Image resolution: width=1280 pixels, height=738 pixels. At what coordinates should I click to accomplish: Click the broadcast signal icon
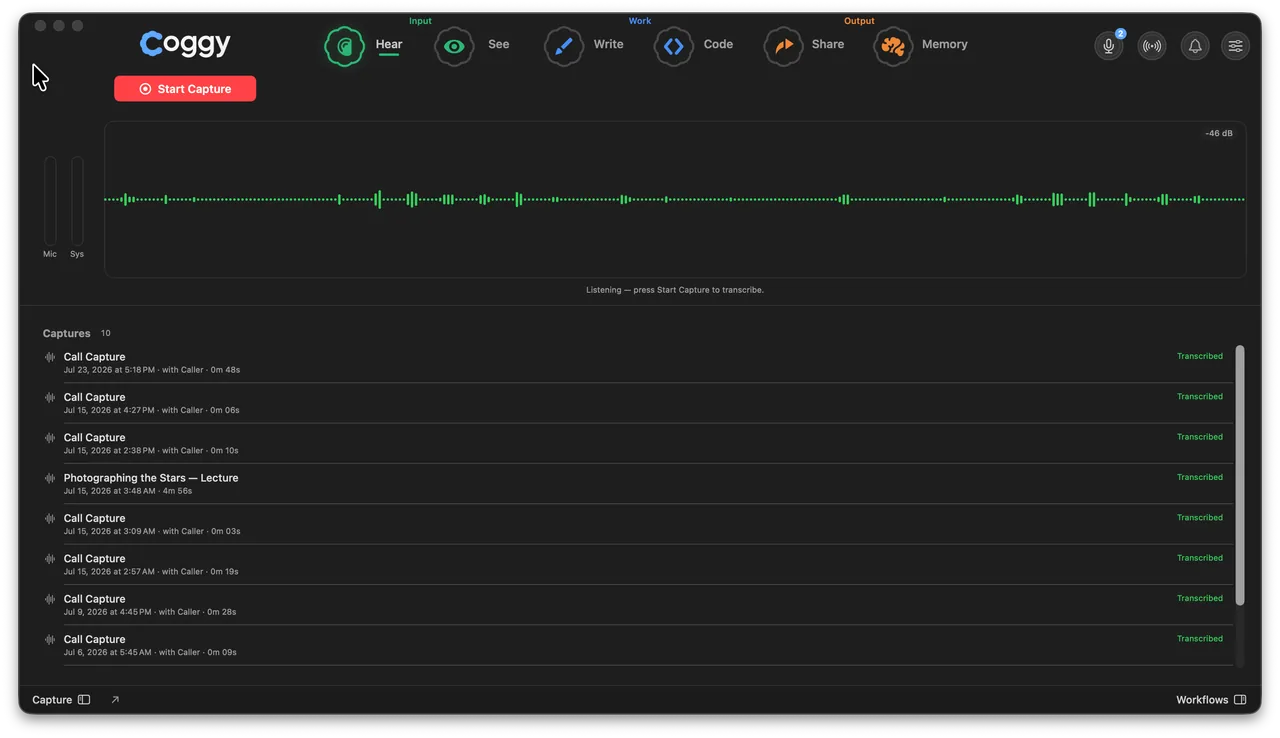1152,46
